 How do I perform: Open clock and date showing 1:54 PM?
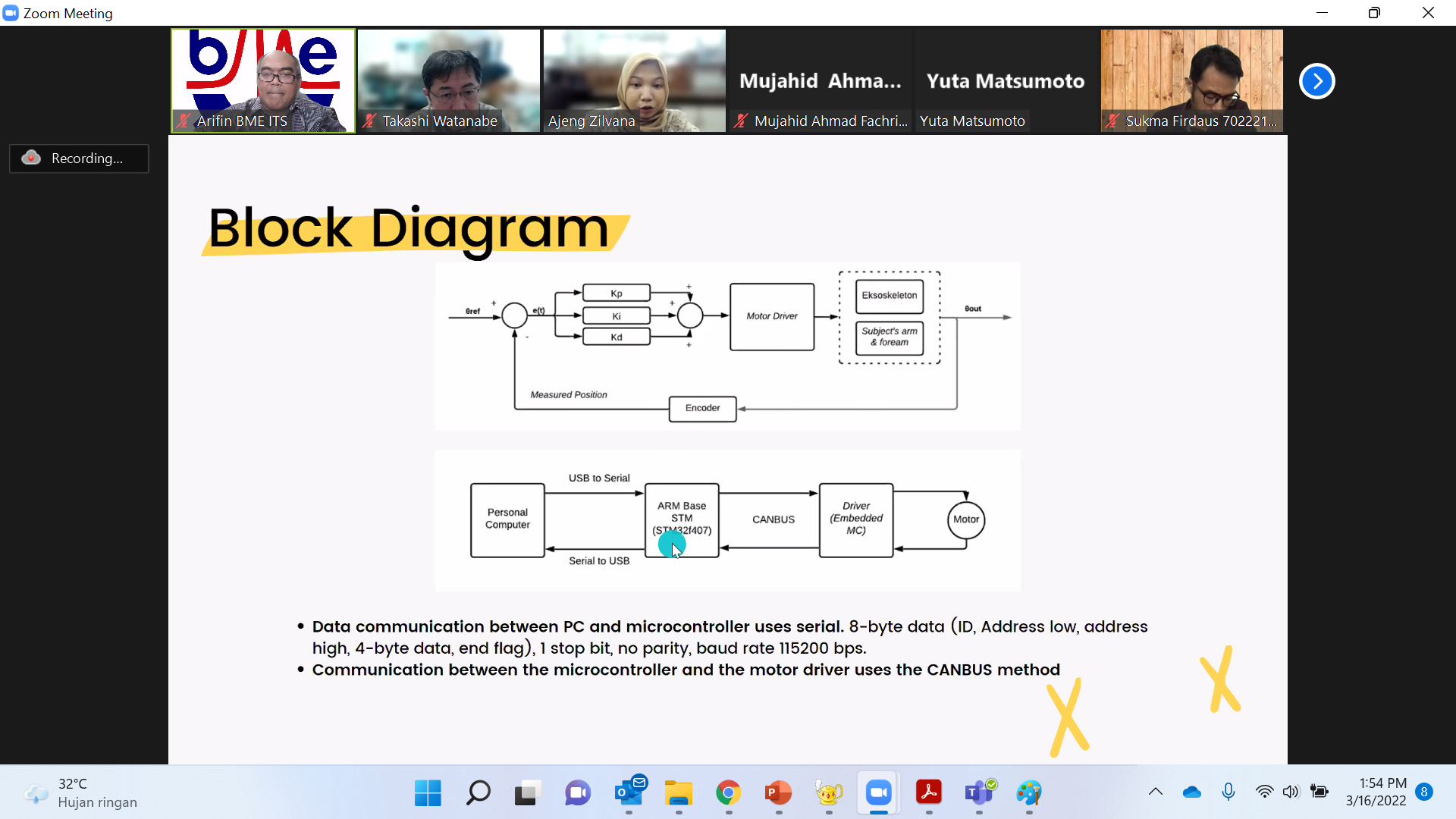1376,792
